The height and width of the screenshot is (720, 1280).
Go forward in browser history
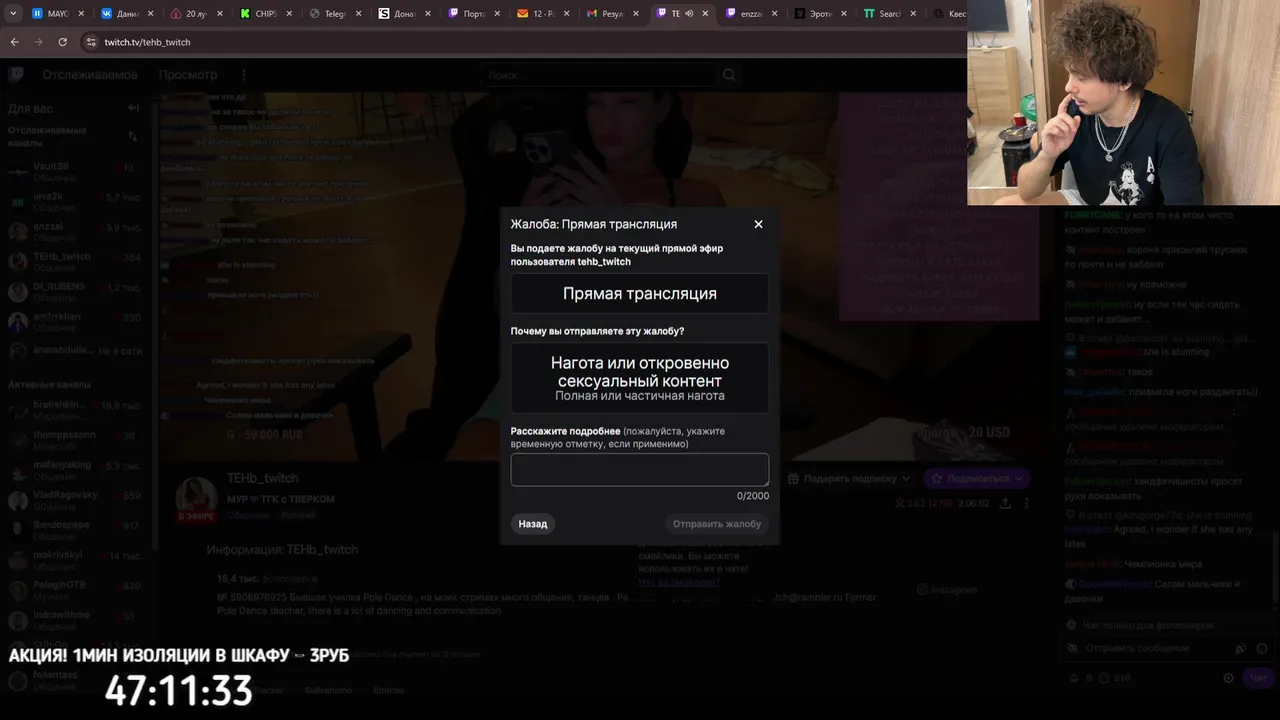pos(38,42)
